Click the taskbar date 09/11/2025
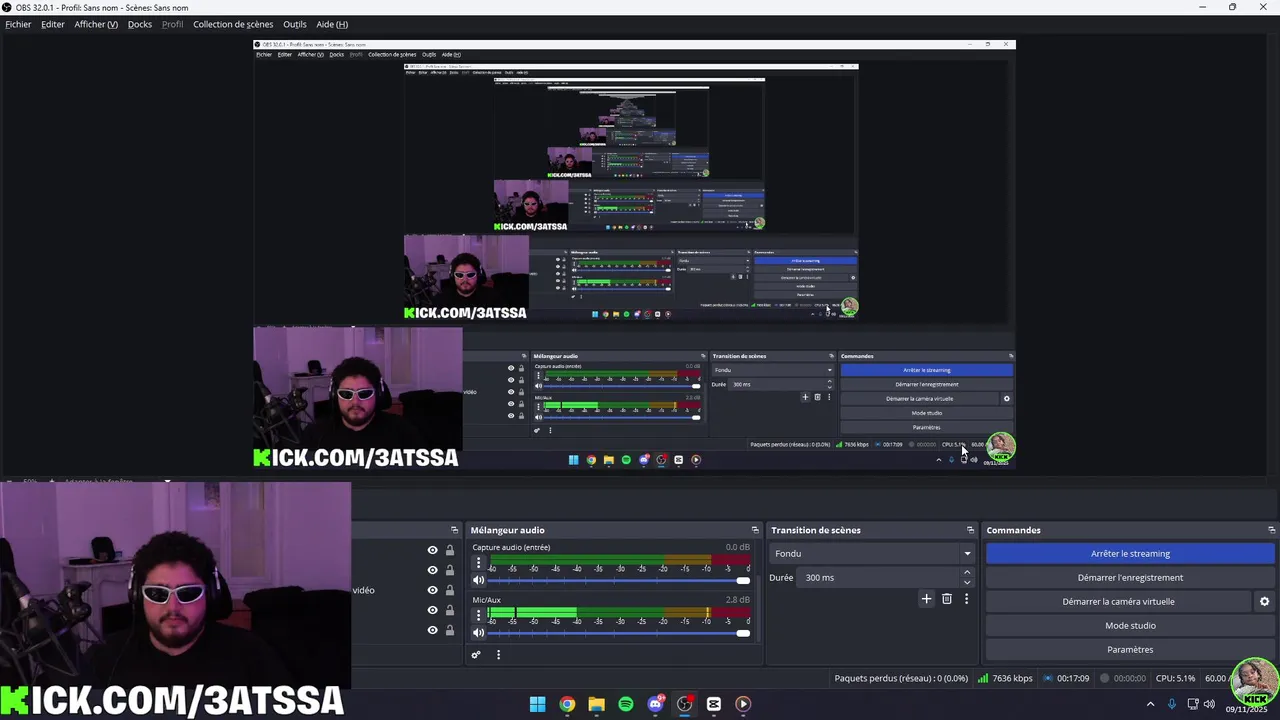The height and width of the screenshot is (720, 1280). [1246, 710]
